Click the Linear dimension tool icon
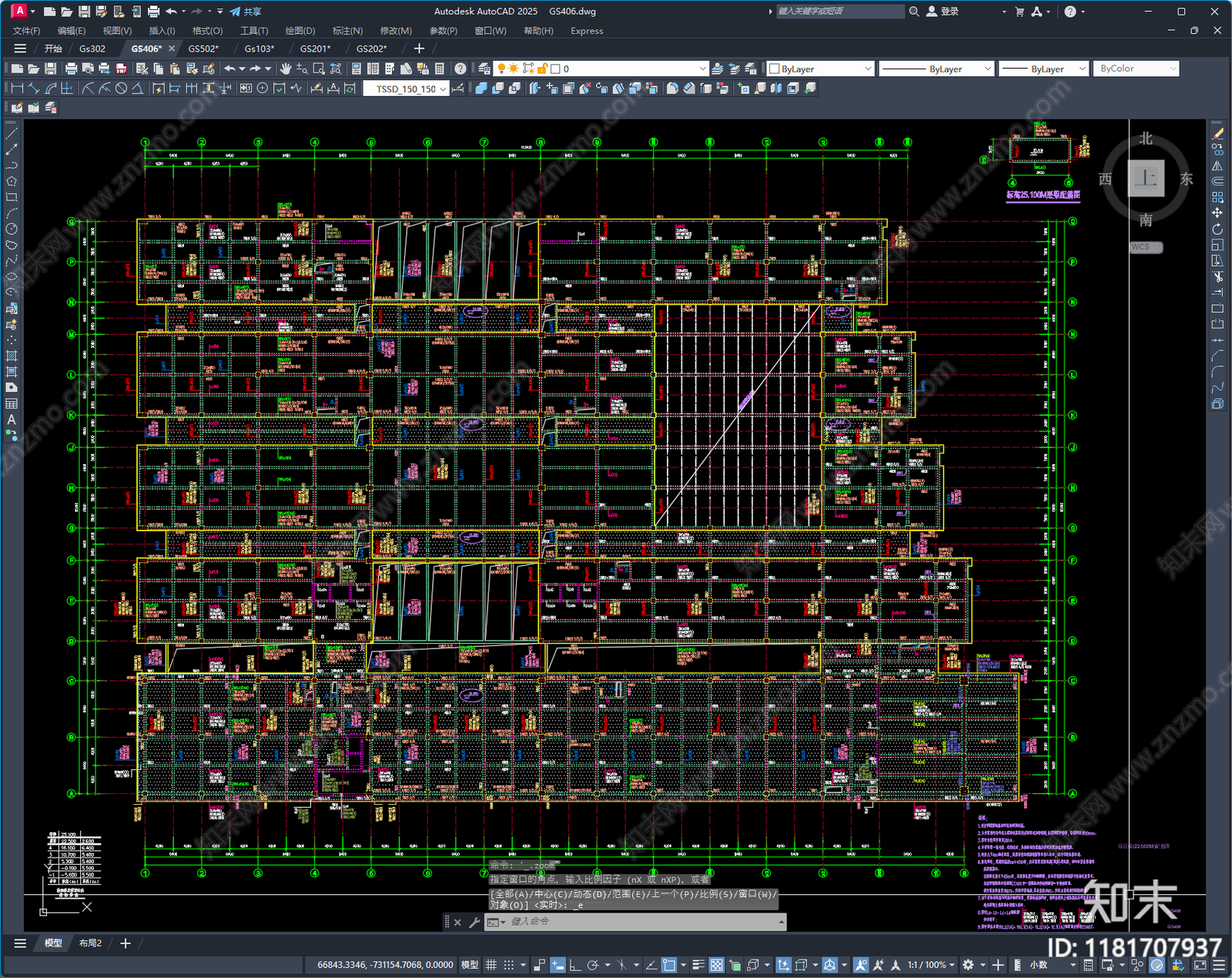 coord(17,89)
